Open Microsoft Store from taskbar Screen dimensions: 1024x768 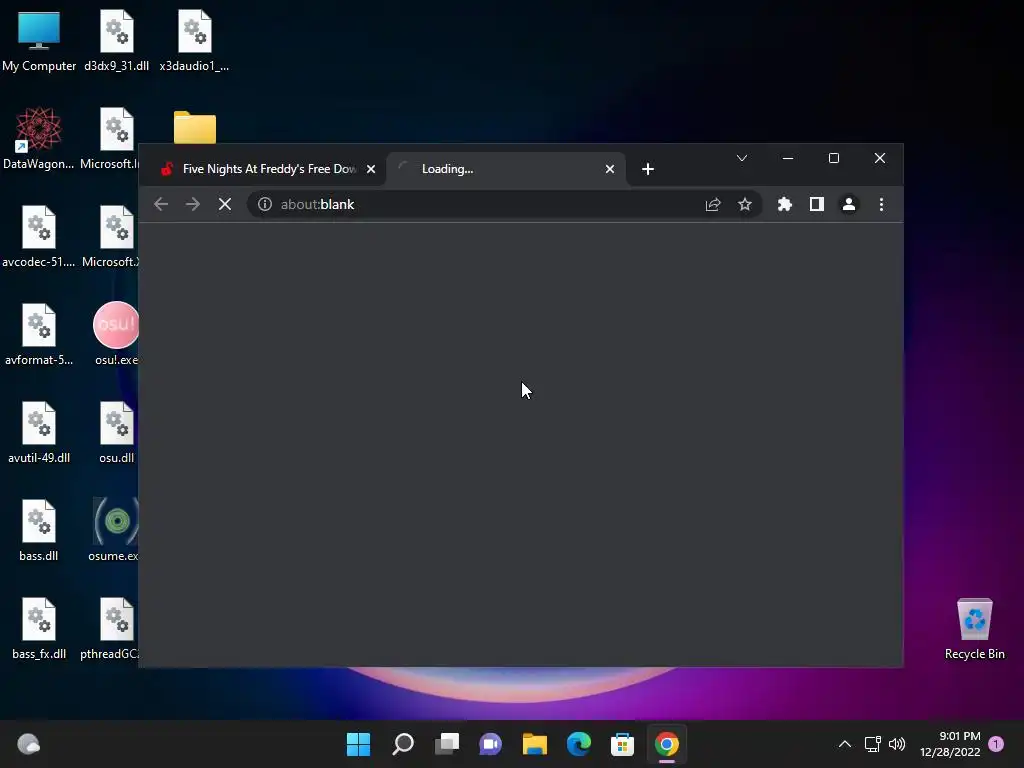622,744
